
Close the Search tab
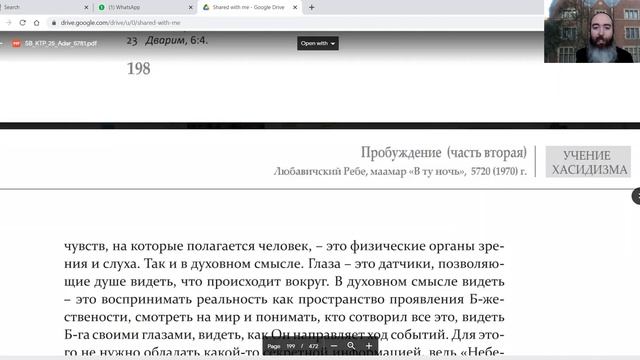86,7
